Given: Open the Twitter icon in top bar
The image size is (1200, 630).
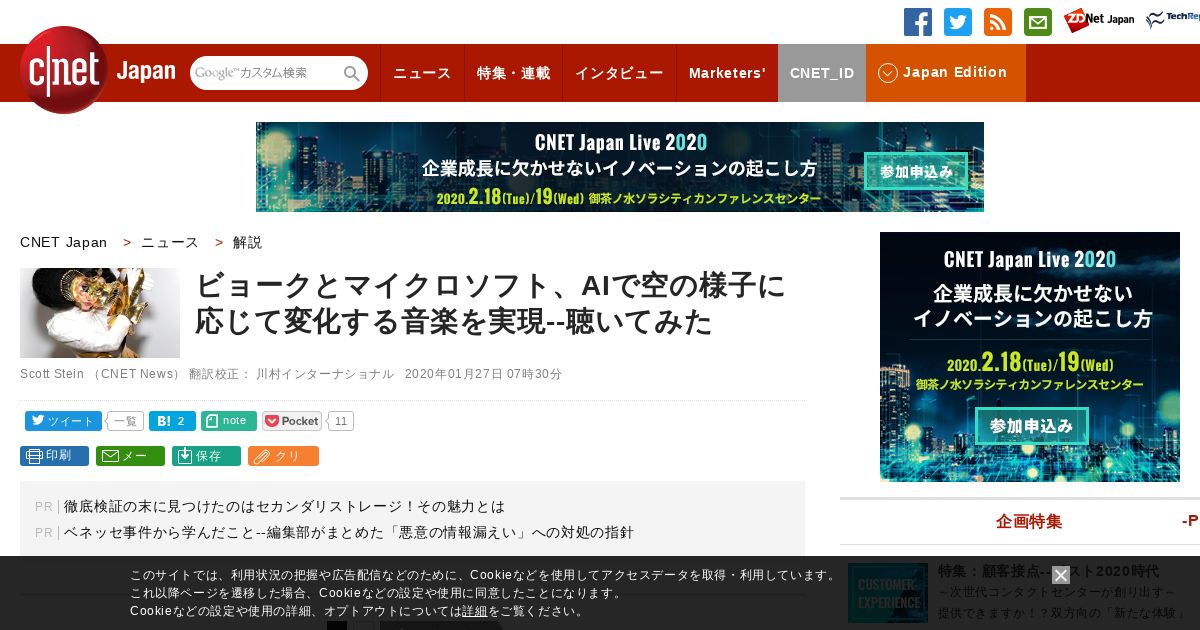Looking at the screenshot, I should 958,22.
